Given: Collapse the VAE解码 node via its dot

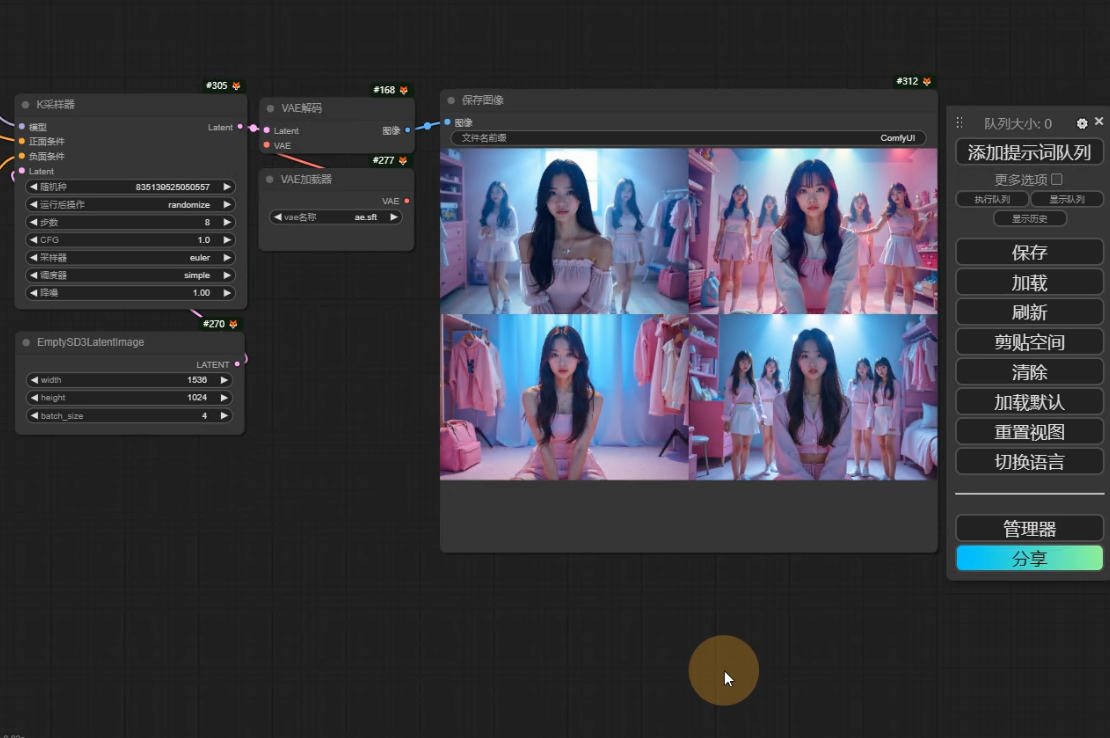Looking at the screenshot, I should pyautogui.click(x=270, y=108).
